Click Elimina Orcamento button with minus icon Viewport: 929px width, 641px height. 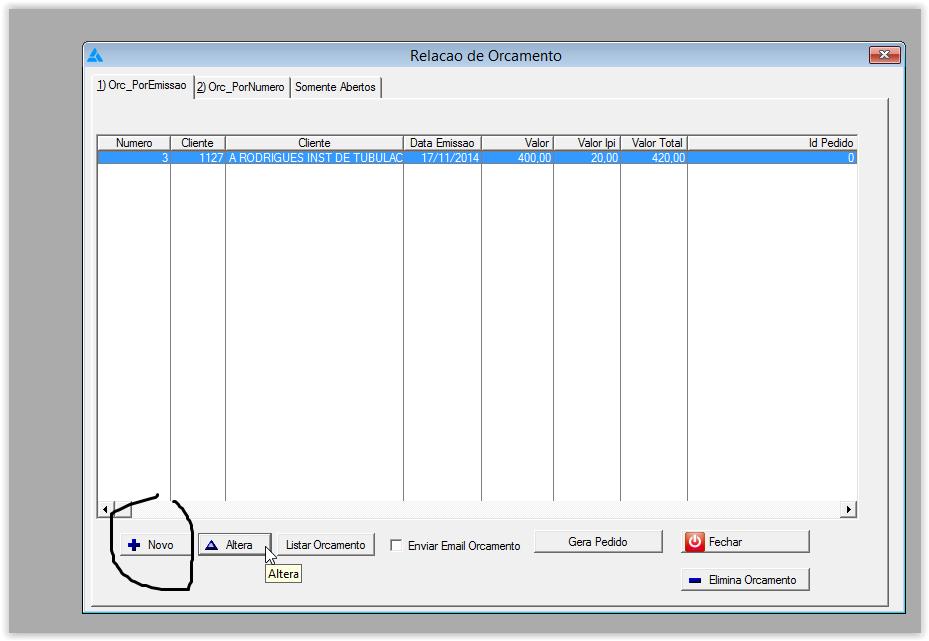click(x=745, y=580)
